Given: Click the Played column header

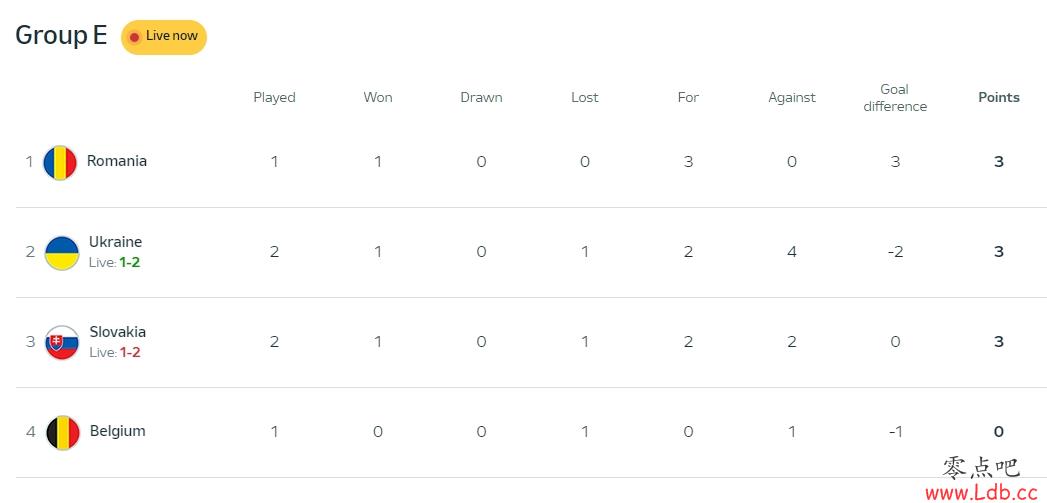Looking at the screenshot, I should click(274, 98).
